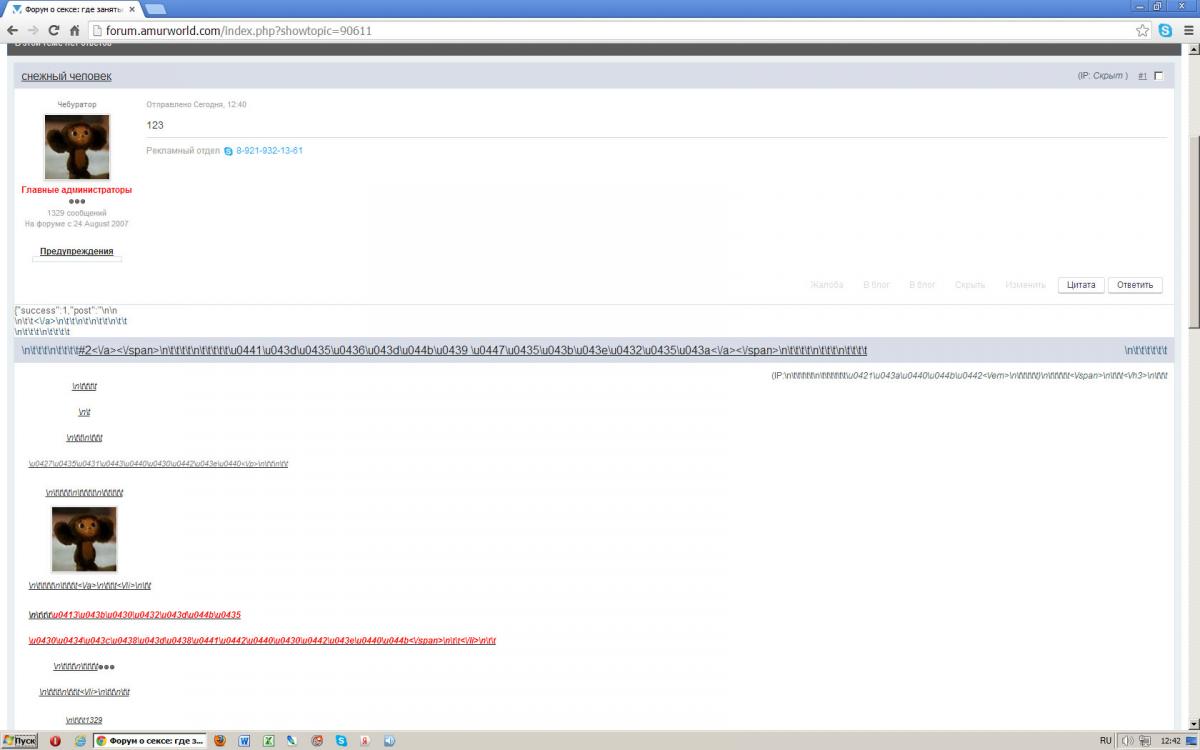Open the Предупреждения link under the user profile
This screenshot has height=750, width=1200.
[x=76, y=251]
